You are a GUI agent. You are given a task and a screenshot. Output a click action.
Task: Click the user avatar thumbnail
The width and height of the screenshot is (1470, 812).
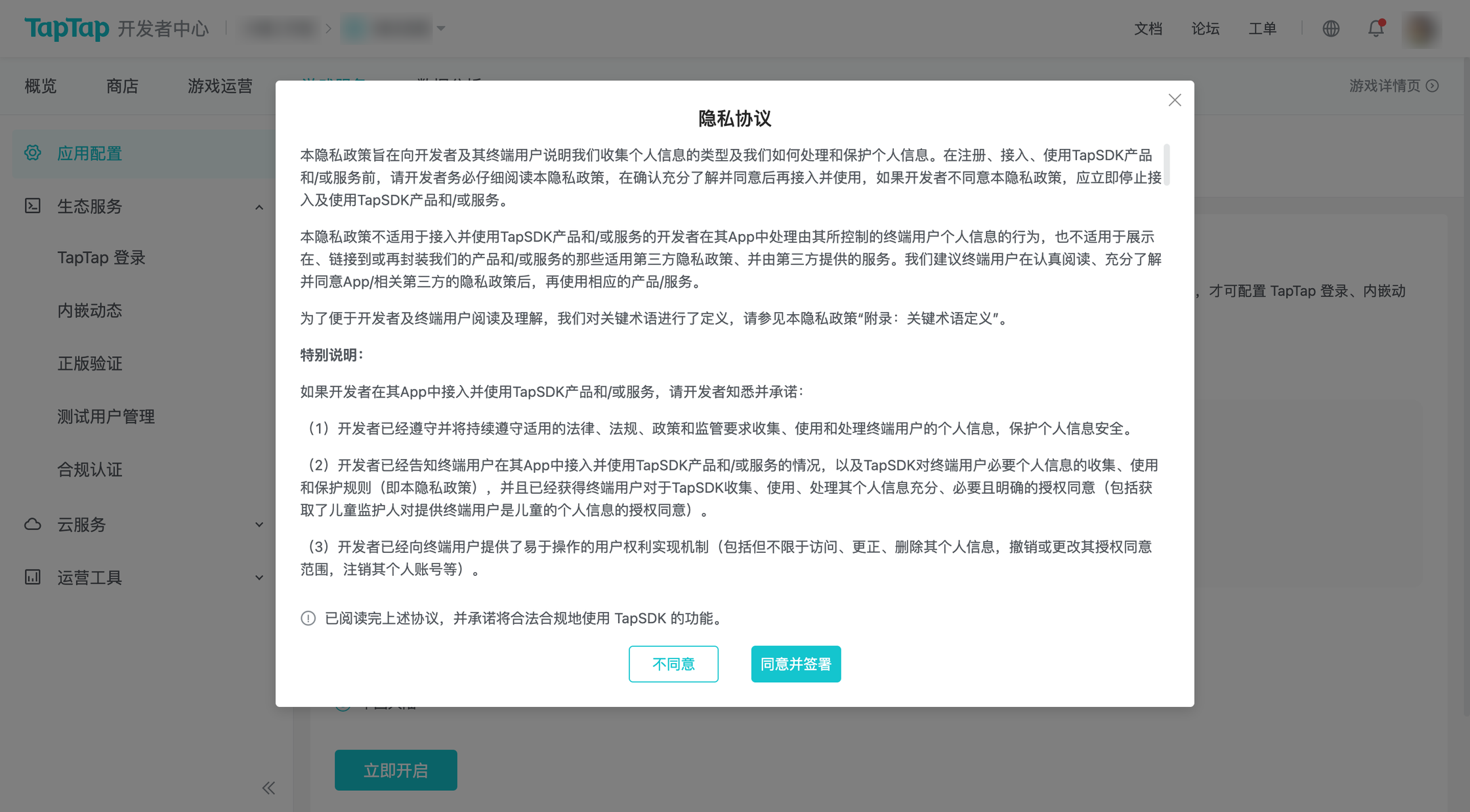[x=1421, y=29]
